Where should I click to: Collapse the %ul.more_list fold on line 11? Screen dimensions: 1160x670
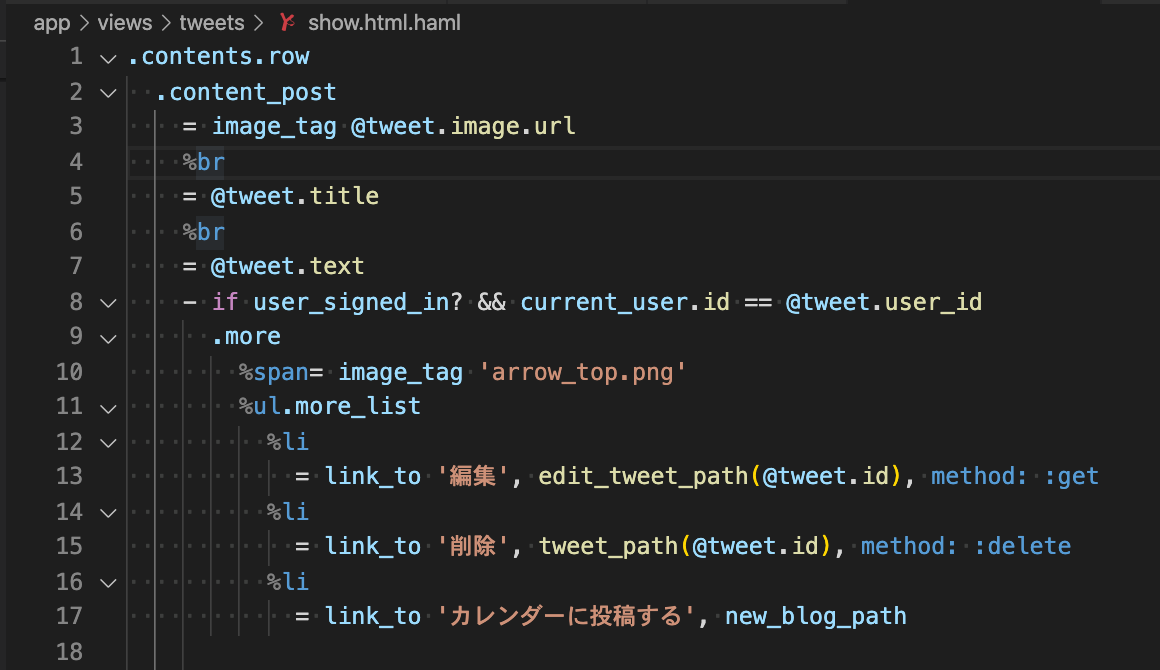click(x=108, y=408)
